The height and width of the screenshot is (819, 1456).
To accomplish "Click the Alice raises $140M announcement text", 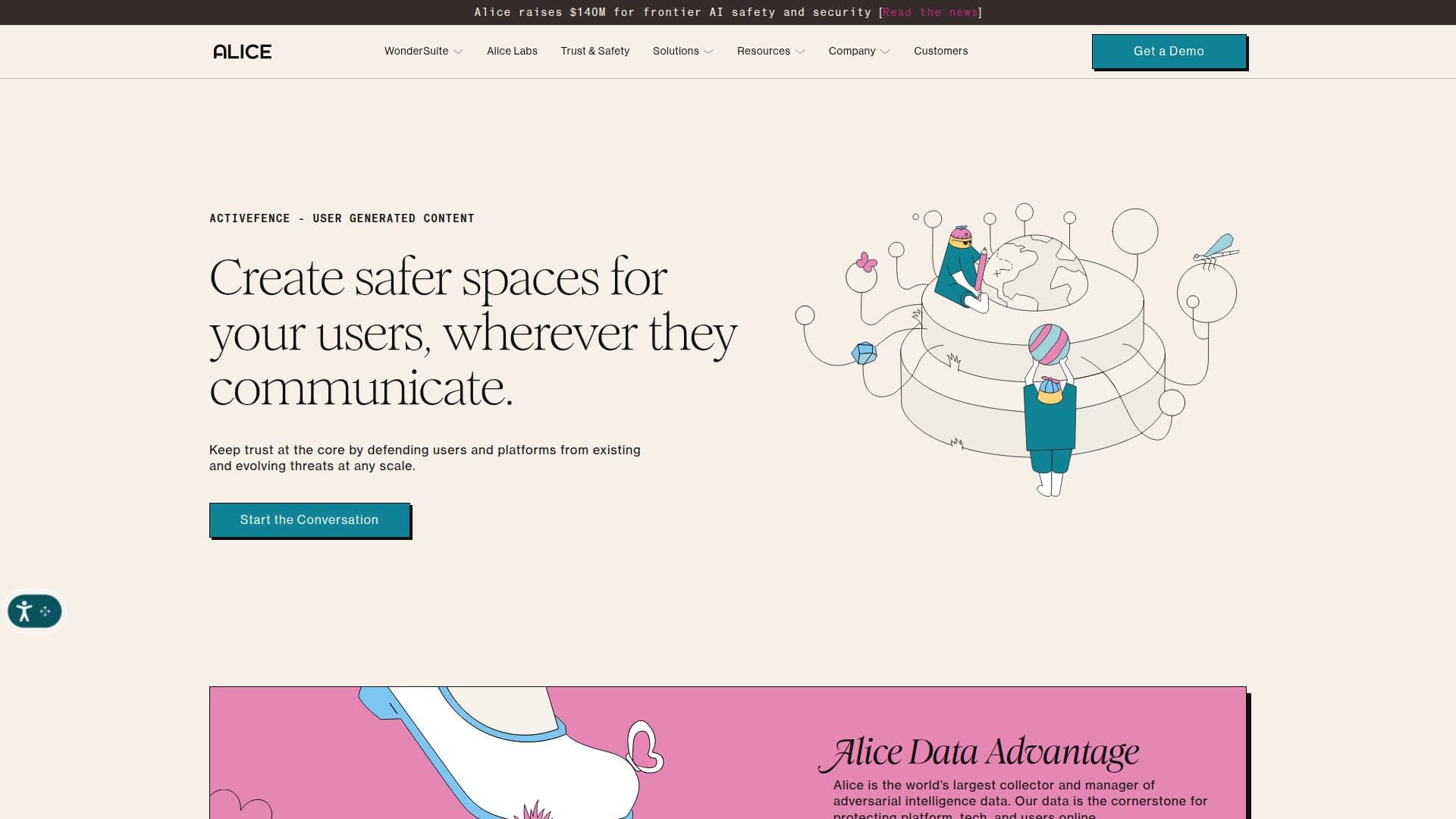I will pyautogui.click(x=673, y=12).
